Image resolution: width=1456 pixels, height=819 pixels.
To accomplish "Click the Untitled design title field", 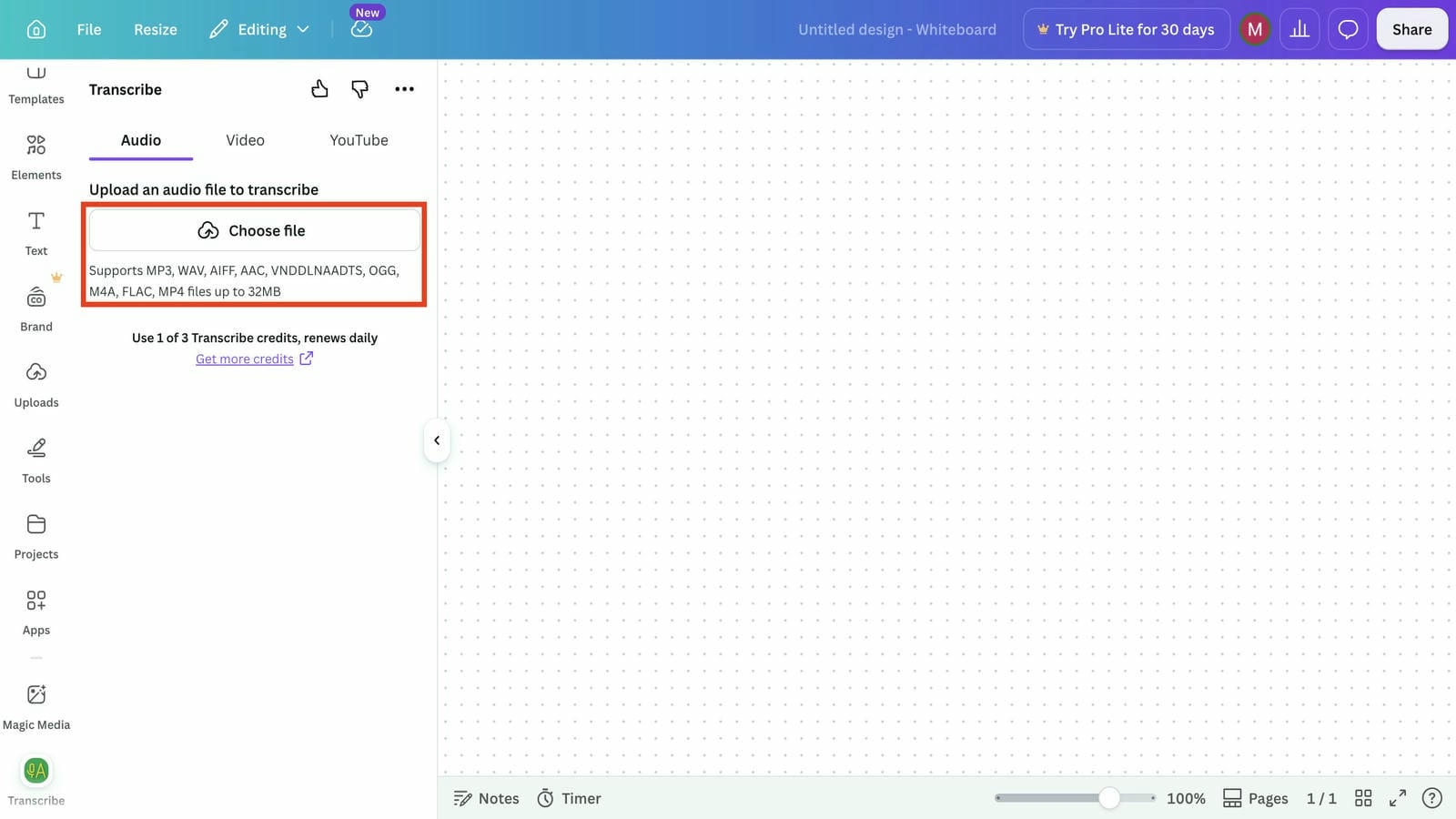I will coord(897,29).
